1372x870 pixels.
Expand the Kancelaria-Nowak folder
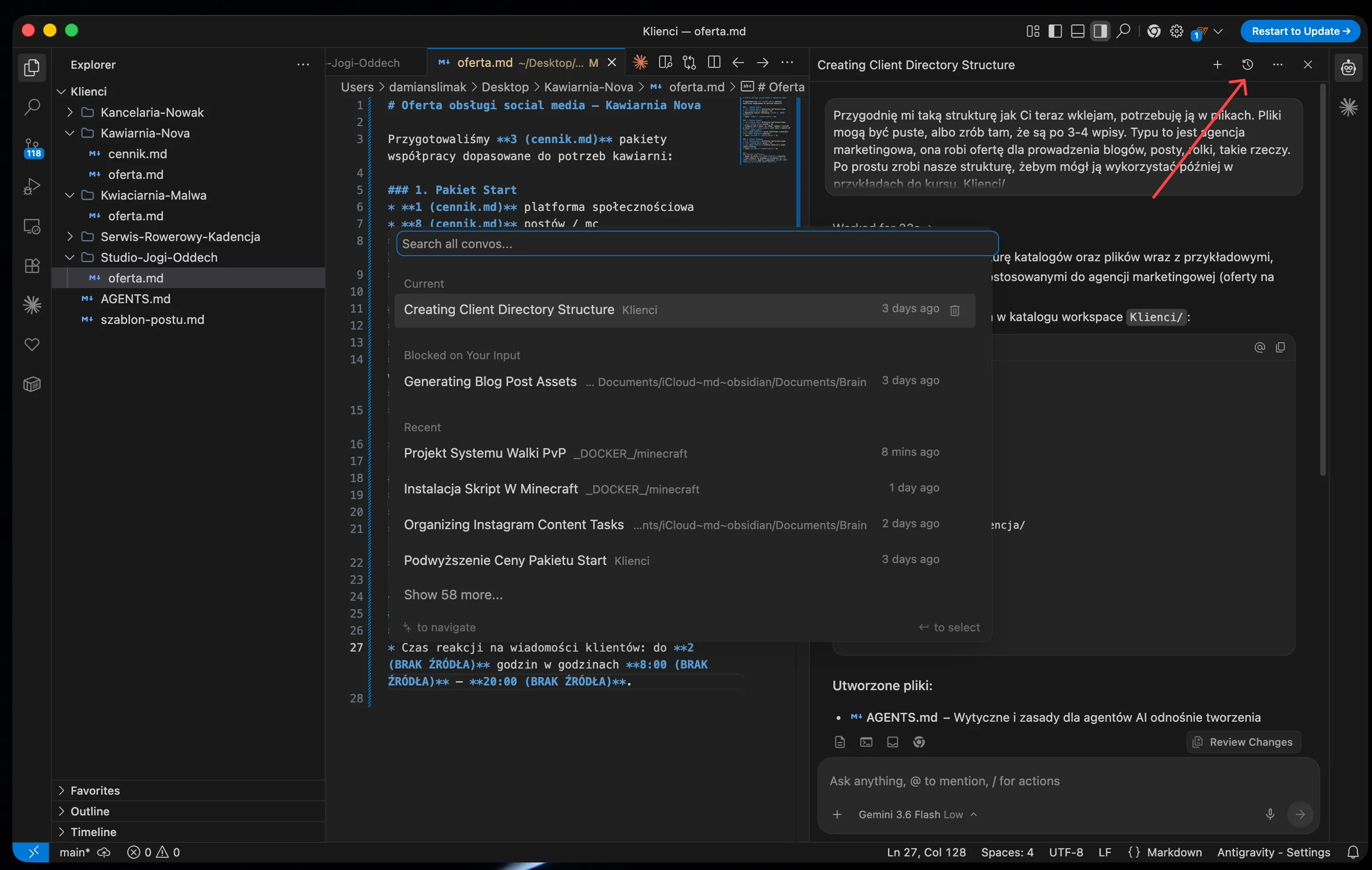(x=70, y=112)
